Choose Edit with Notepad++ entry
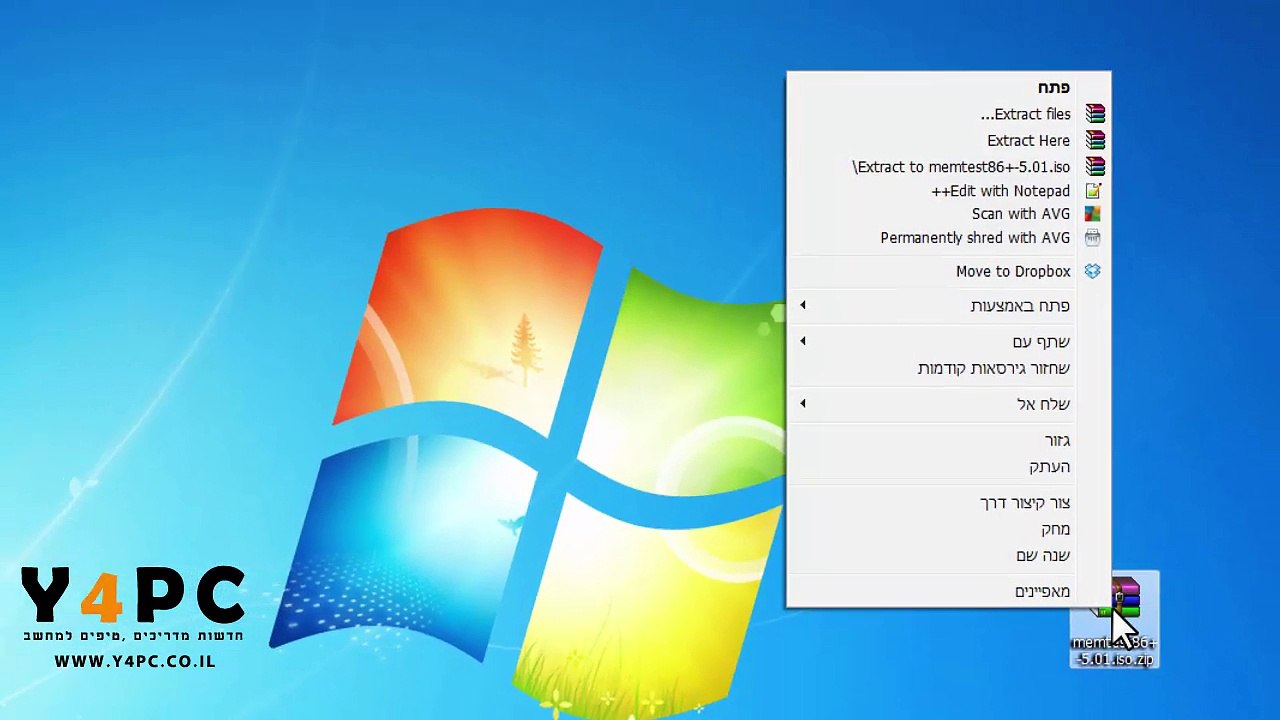 pos(949,190)
